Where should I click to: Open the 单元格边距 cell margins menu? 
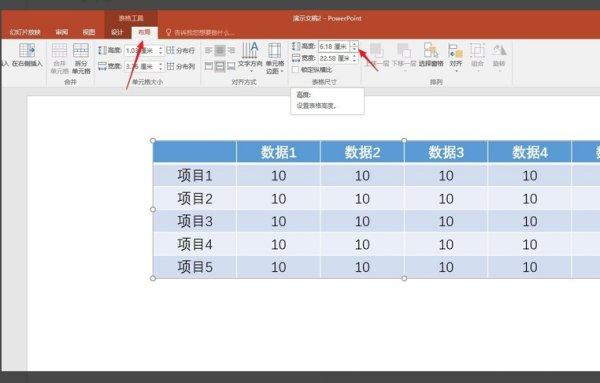[274, 58]
